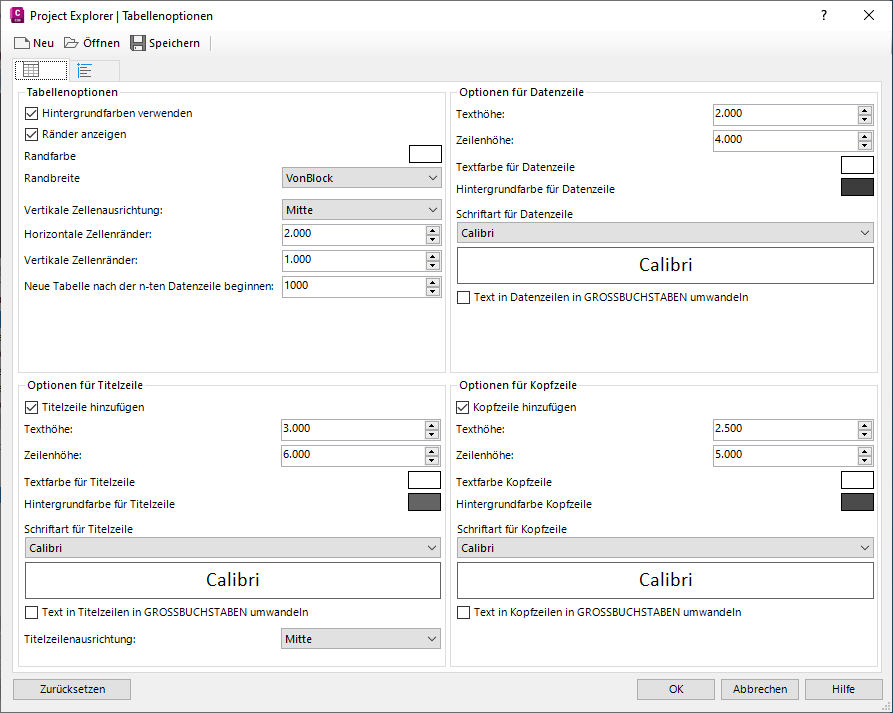
Task: Pick the Randfarbe color swatch
Action: tap(425, 154)
